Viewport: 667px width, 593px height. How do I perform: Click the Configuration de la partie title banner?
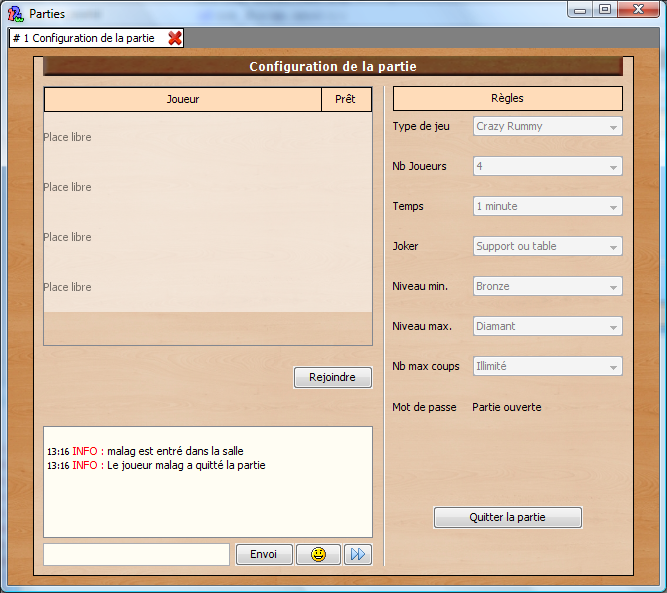pyautogui.click(x=333, y=66)
